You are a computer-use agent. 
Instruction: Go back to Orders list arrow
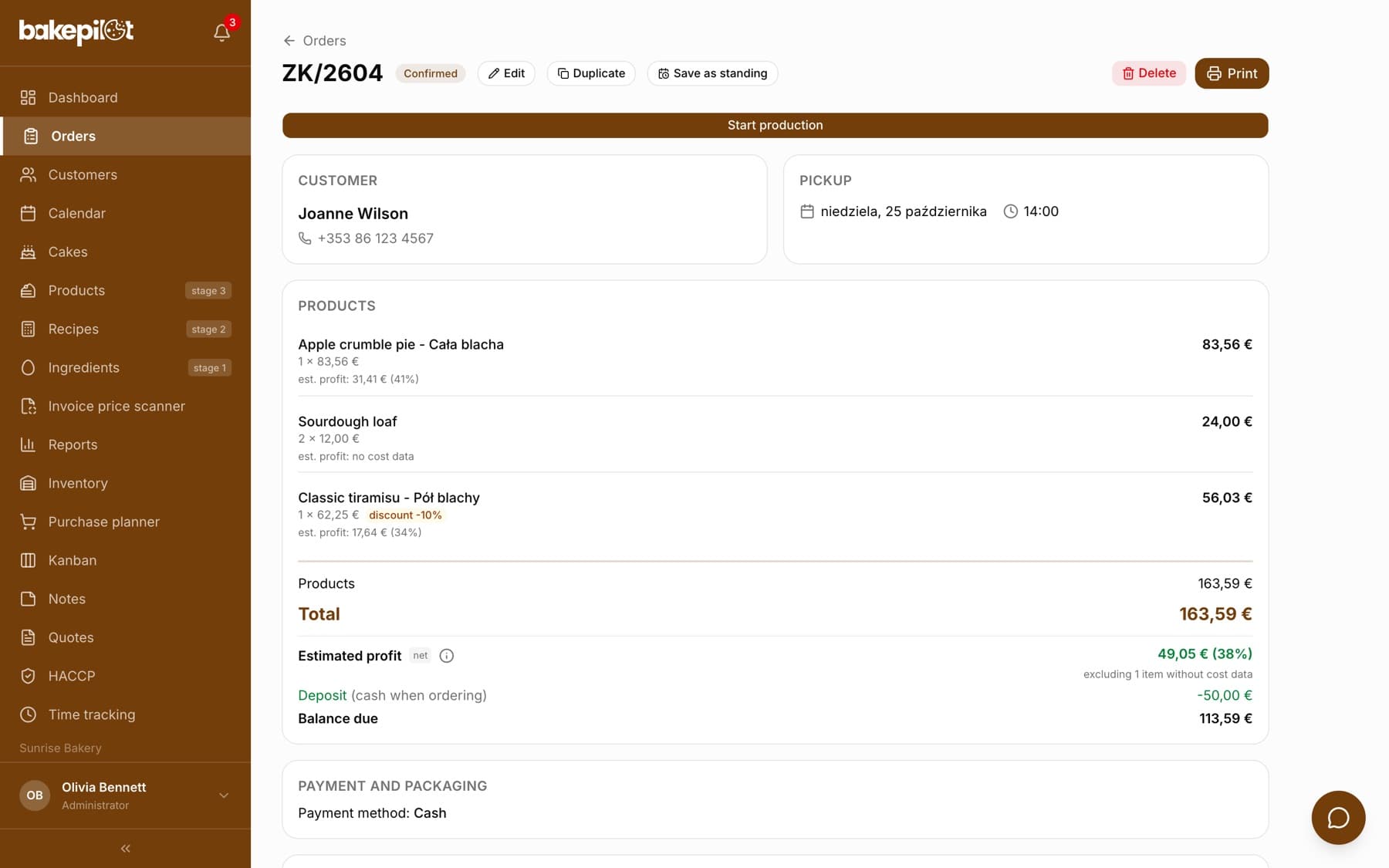coord(289,41)
